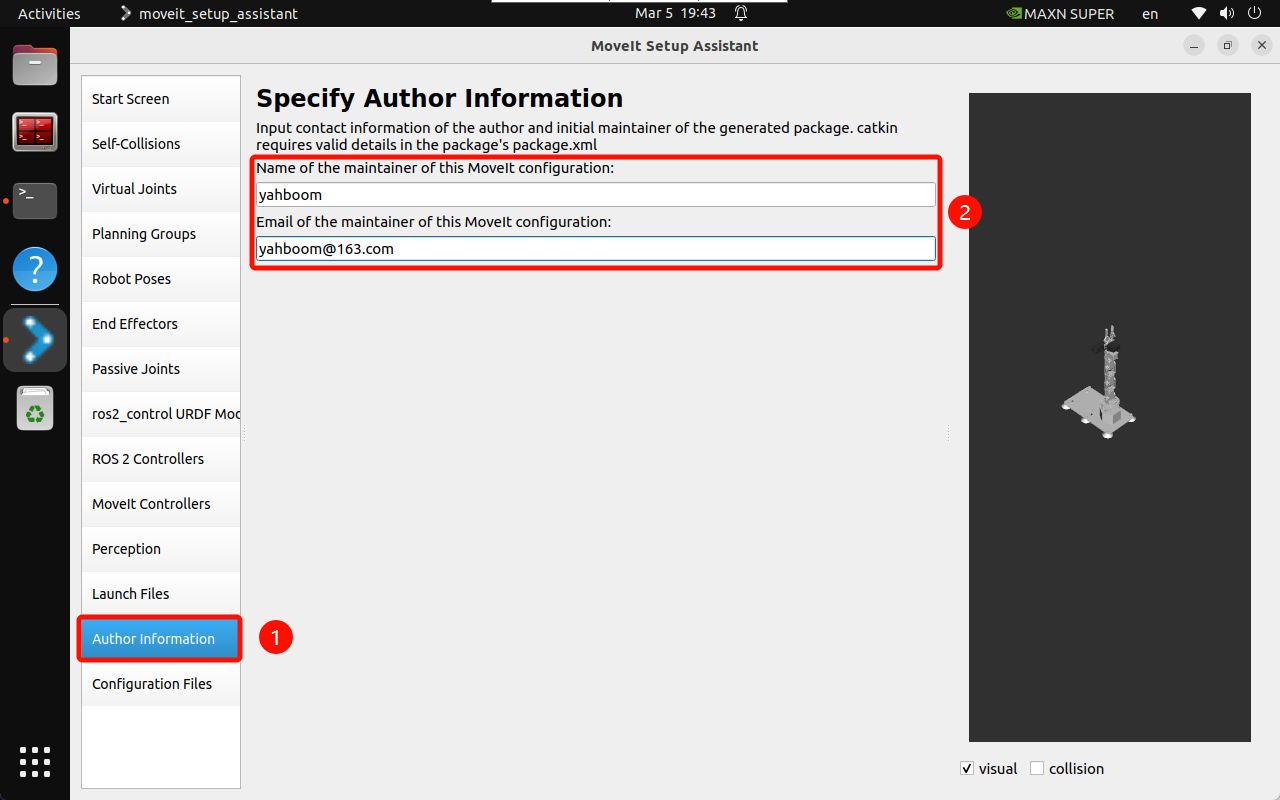Image resolution: width=1280 pixels, height=800 pixels.
Task: Open the Passive Joints step
Action: (x=161, y=369)
